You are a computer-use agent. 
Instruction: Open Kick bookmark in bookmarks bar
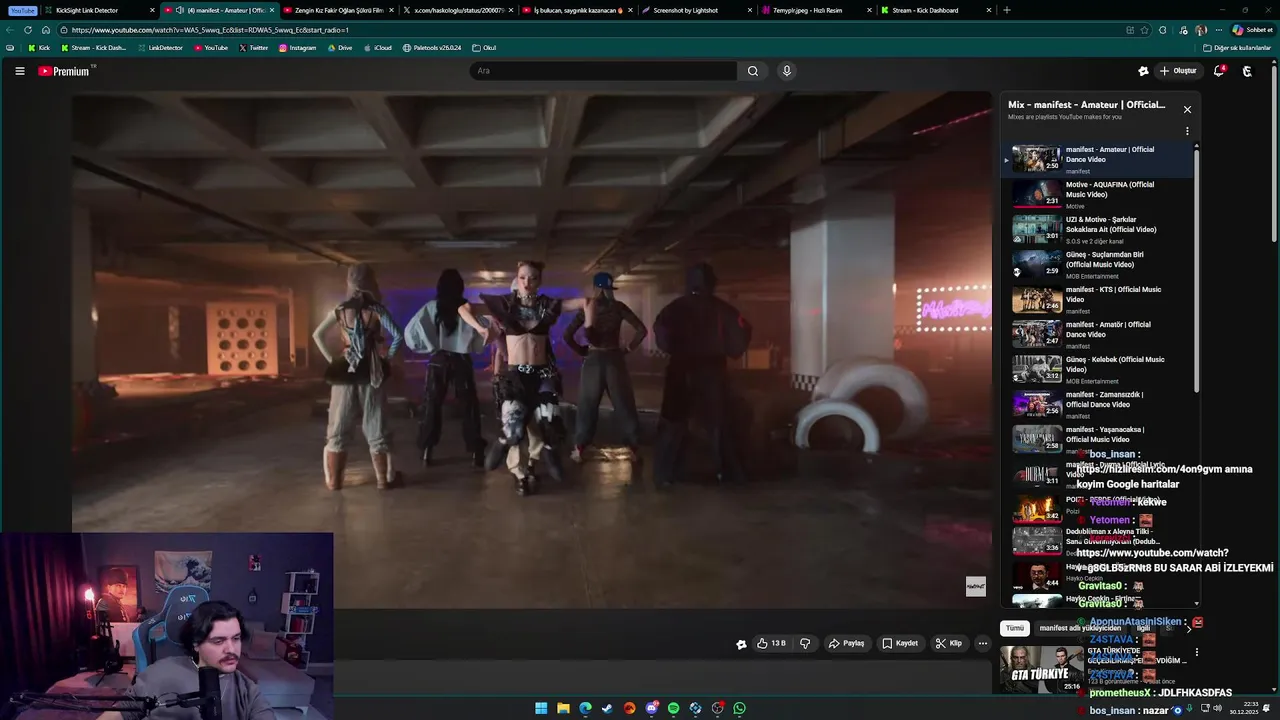(x=39, y=48)
